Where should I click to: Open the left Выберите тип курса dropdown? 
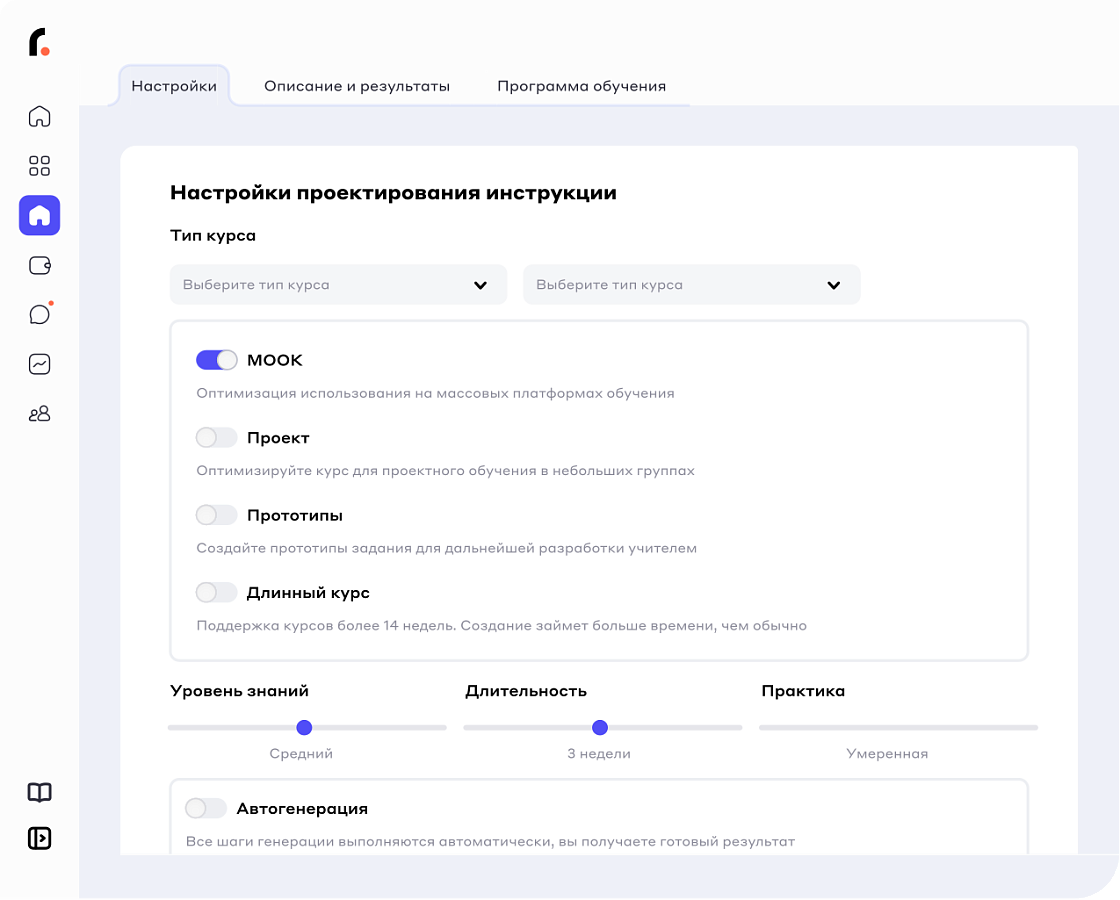tap(338, 285)
